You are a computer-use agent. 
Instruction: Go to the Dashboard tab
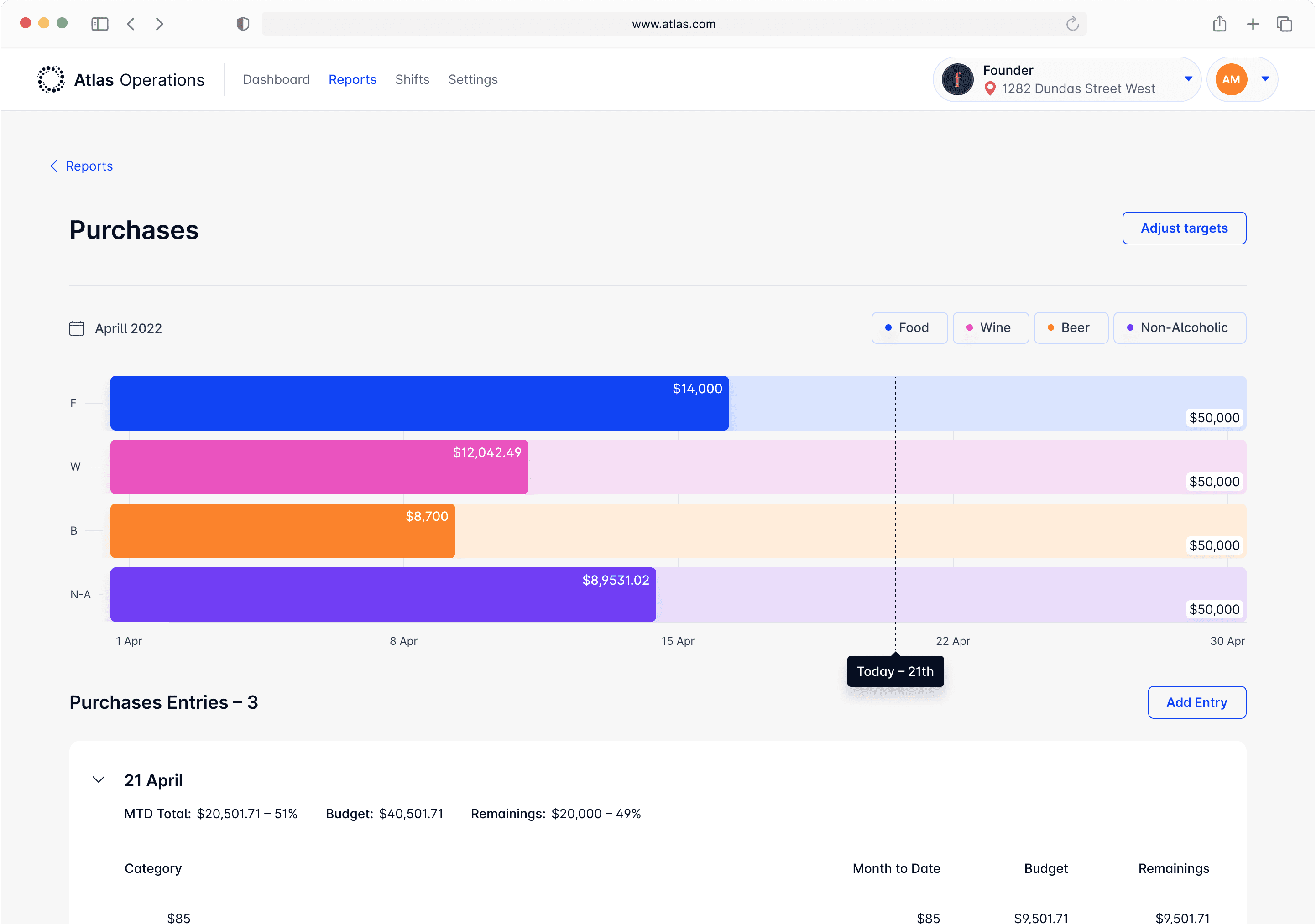(276, 80)
